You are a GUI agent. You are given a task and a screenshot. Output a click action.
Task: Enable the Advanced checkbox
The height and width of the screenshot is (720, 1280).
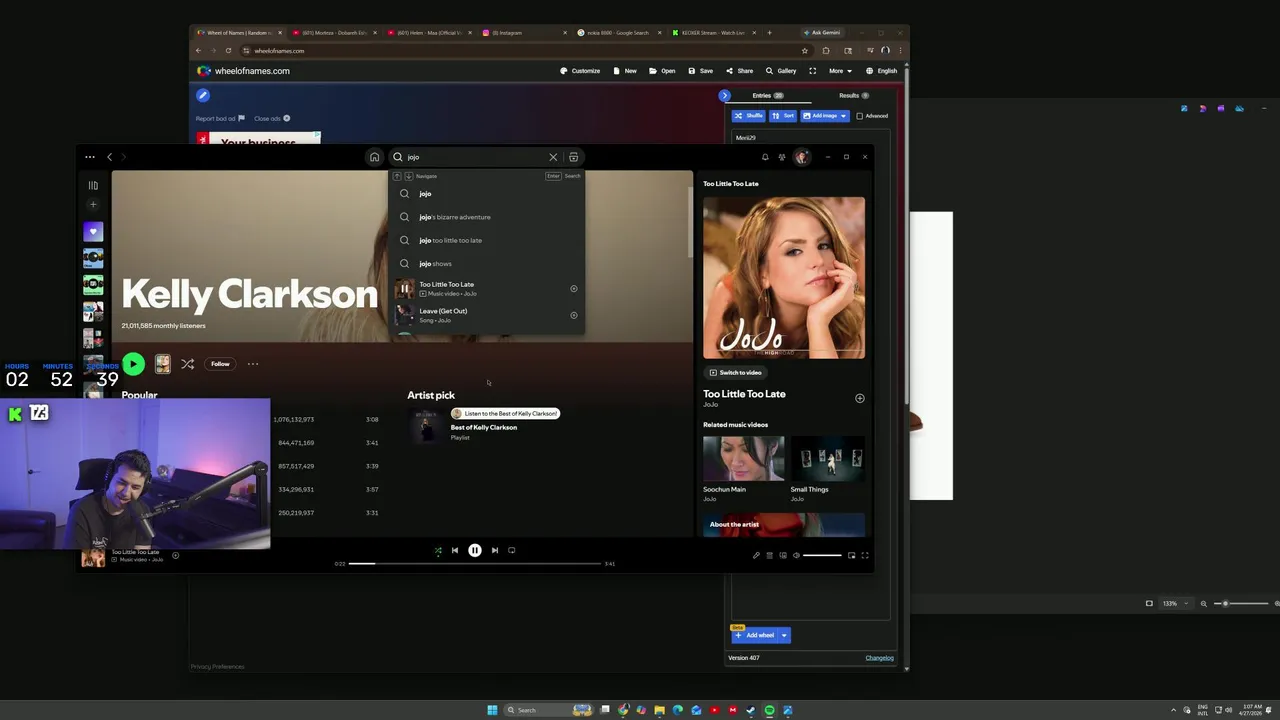(x=859, y=116)
